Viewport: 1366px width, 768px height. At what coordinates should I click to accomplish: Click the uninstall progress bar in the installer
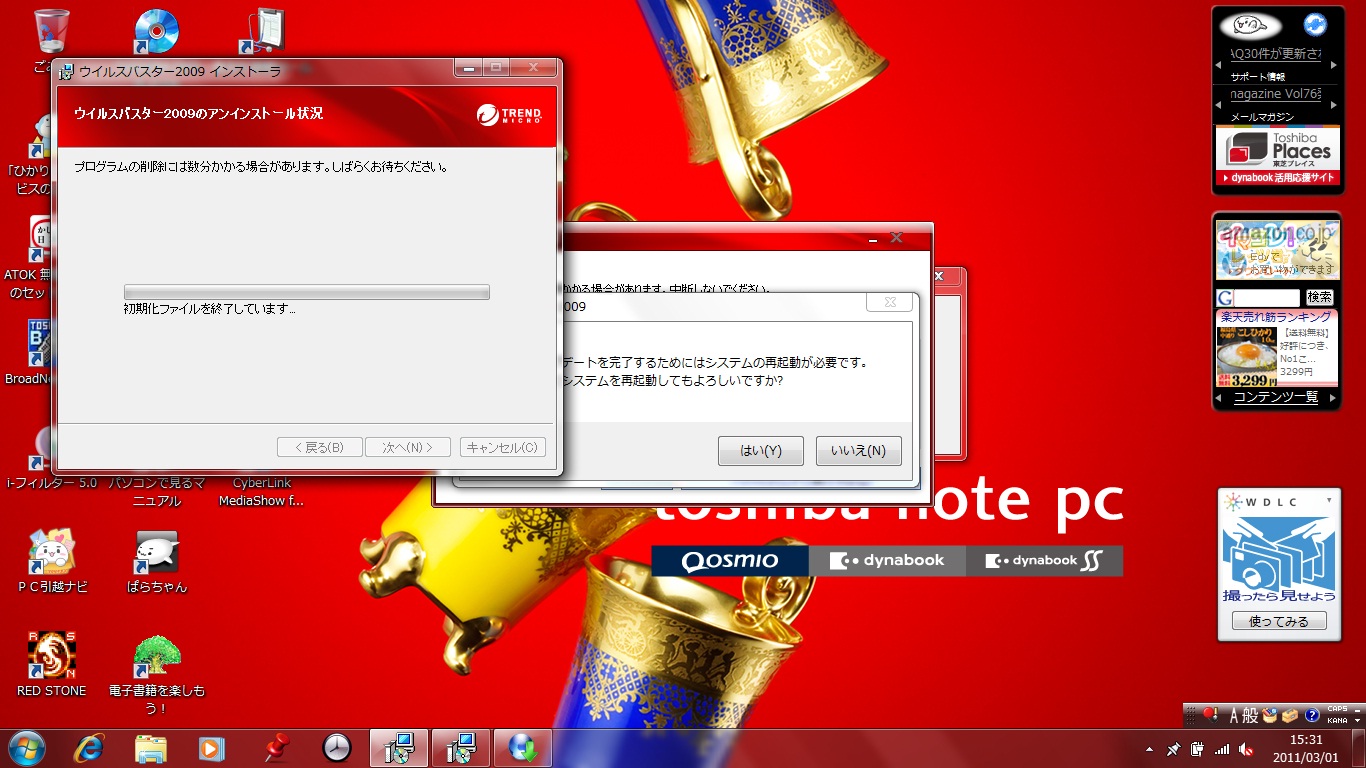tap(307, 292)
